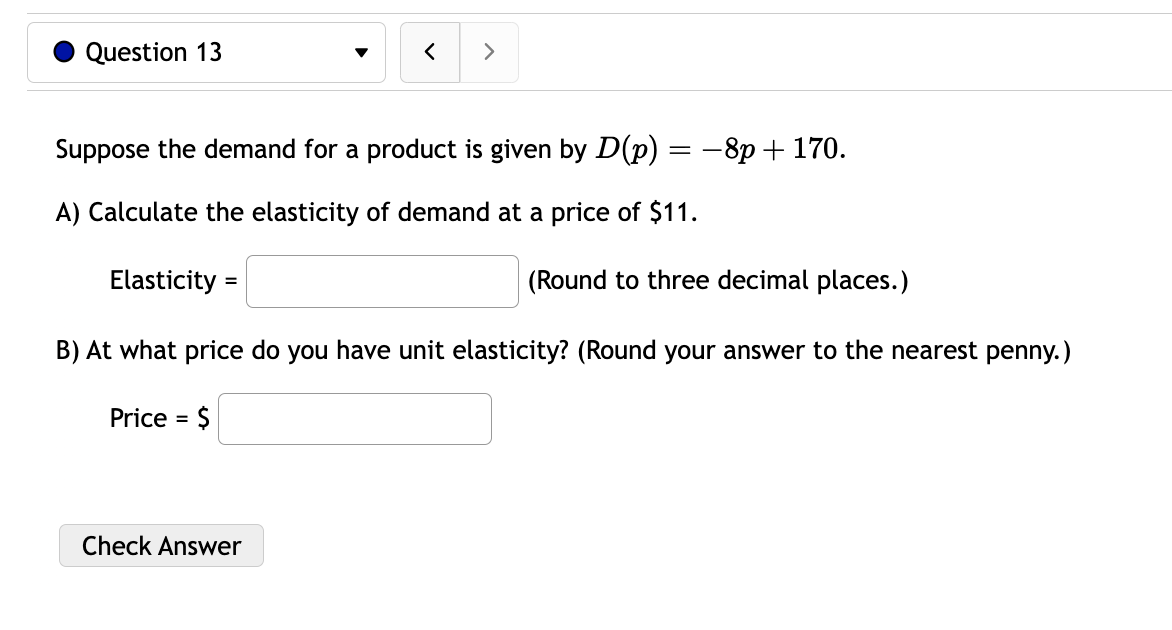Select the Question 13 navigation header
The width and height of the screenshot is (1172, 630).
pyautogui.click(x=206, y=52)
